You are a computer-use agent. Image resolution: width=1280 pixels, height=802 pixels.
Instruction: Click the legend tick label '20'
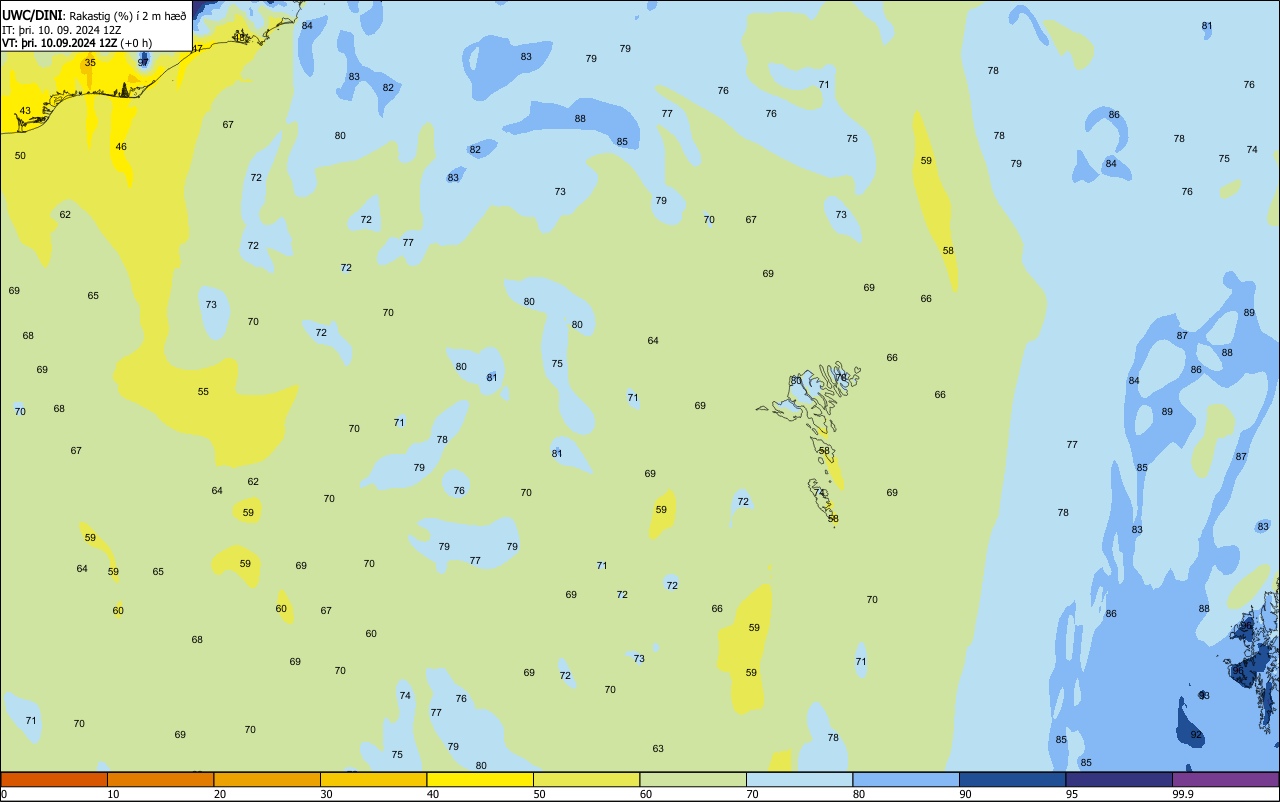pos(220,794)
